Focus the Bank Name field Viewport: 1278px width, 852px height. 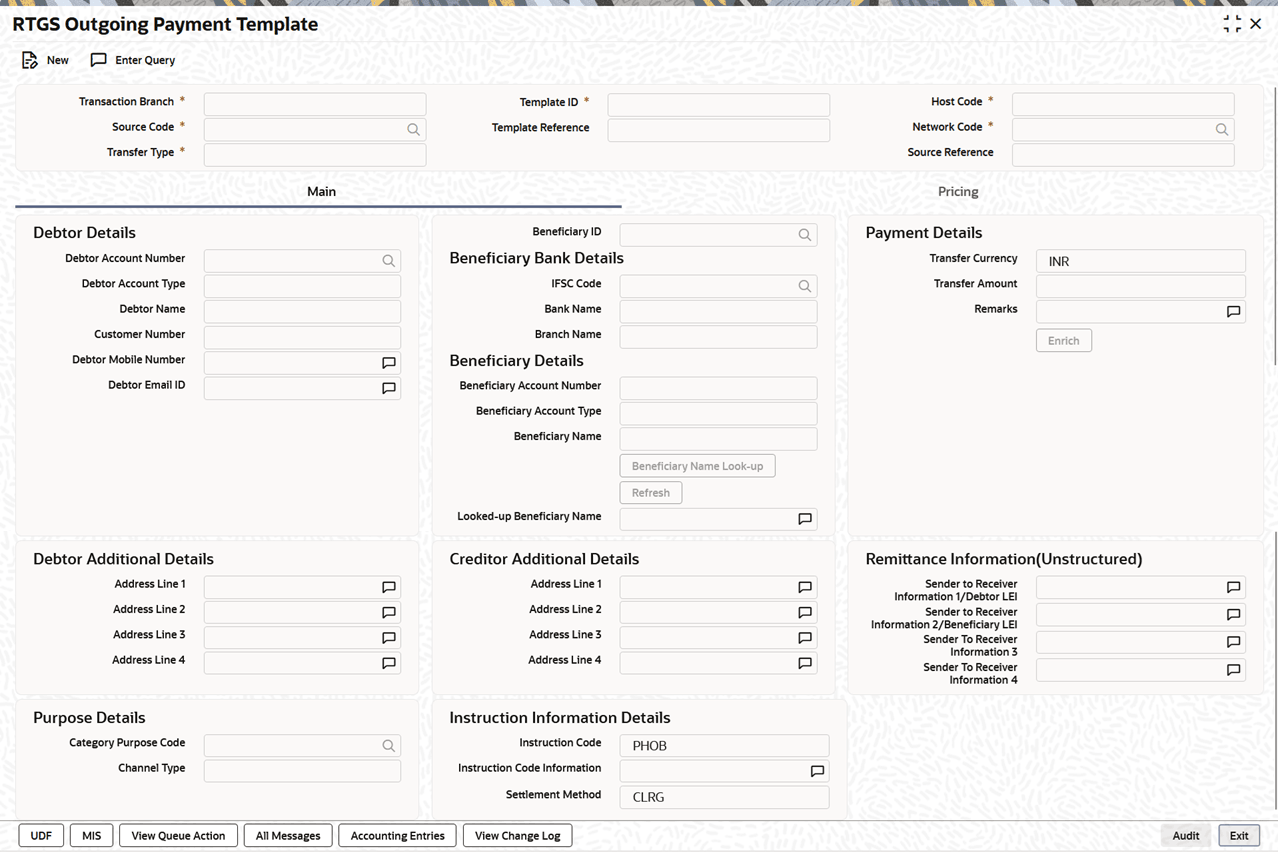(718, 311)
